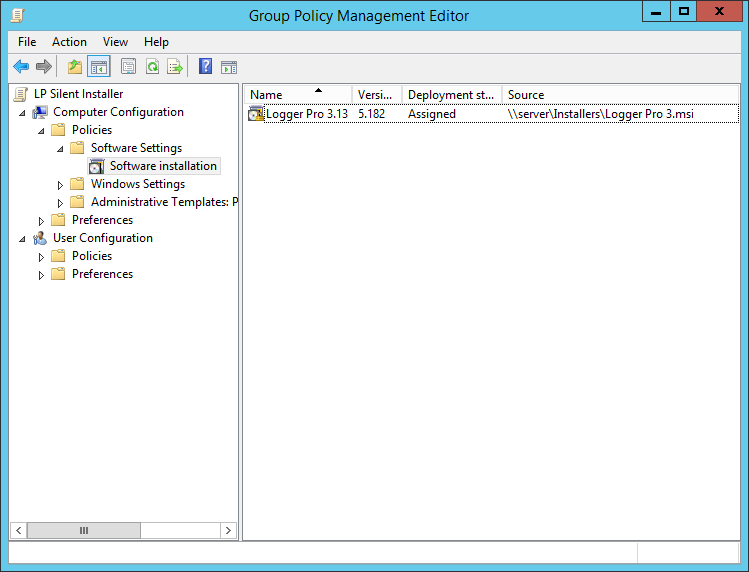The width and height of the screenshot is (749, 572).
Task: Open the File menu
Action: pos(27,42)
